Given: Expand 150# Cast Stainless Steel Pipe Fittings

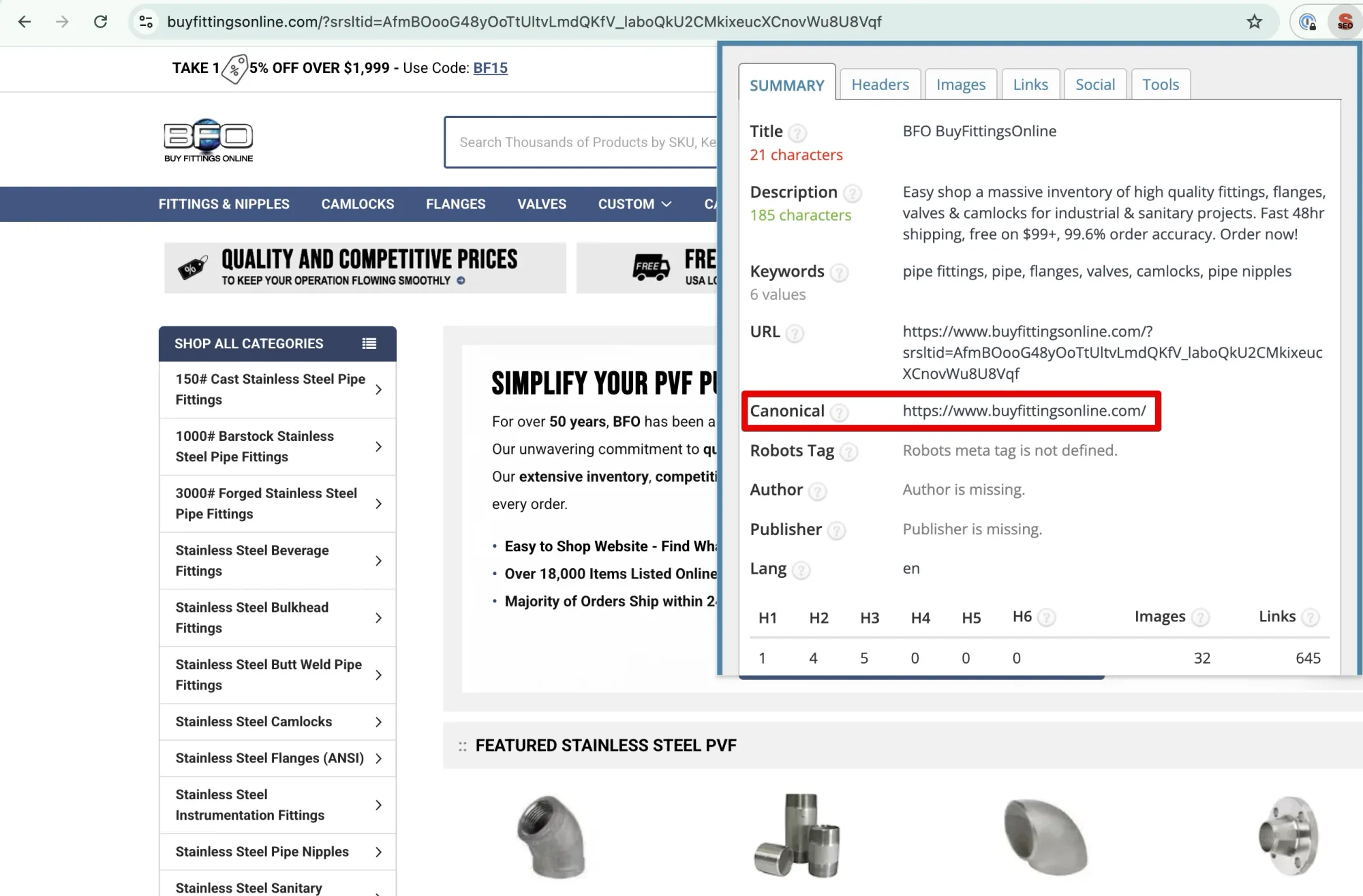Looking at the screenshot, I should pos(378,390).
